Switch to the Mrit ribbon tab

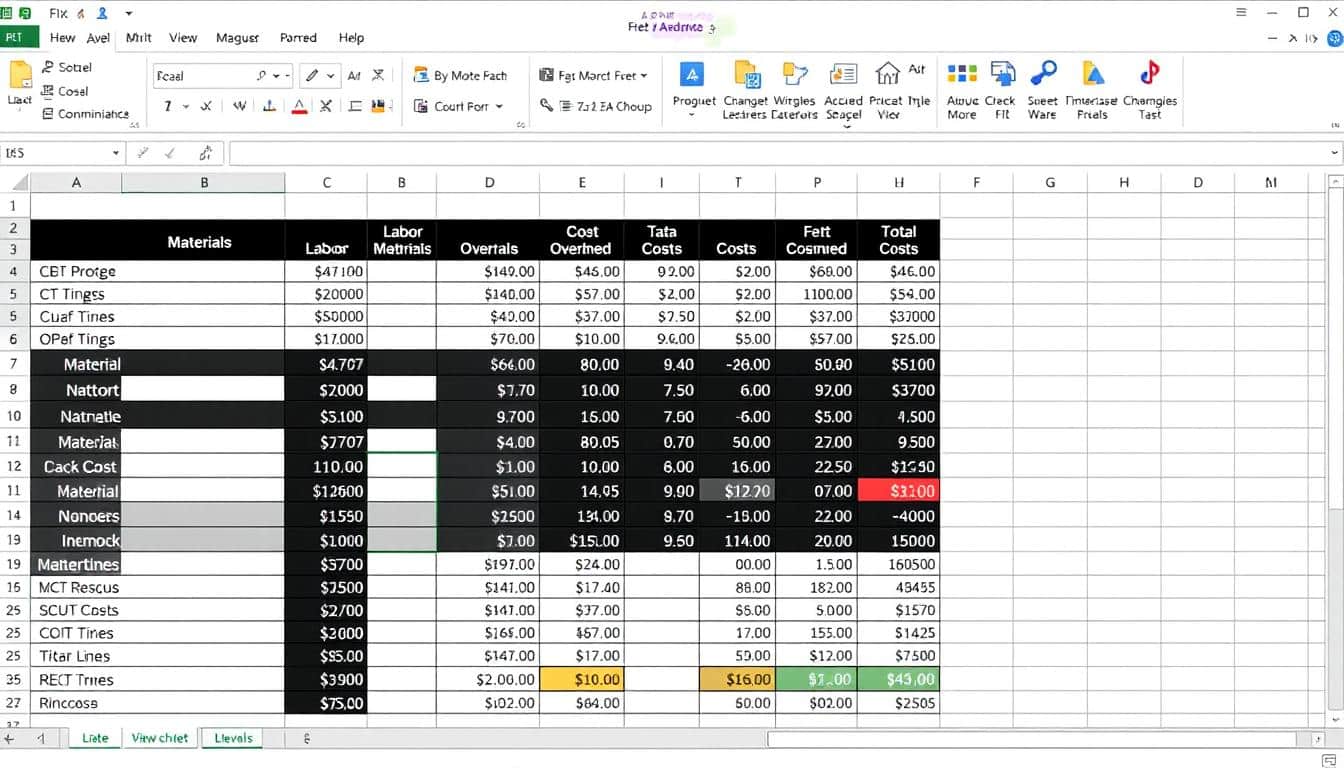139,37
